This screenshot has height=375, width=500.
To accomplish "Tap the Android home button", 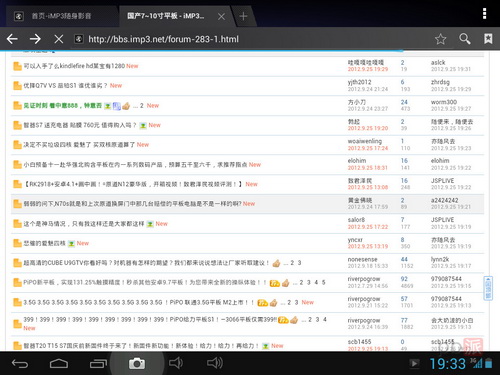I will 59,363.
